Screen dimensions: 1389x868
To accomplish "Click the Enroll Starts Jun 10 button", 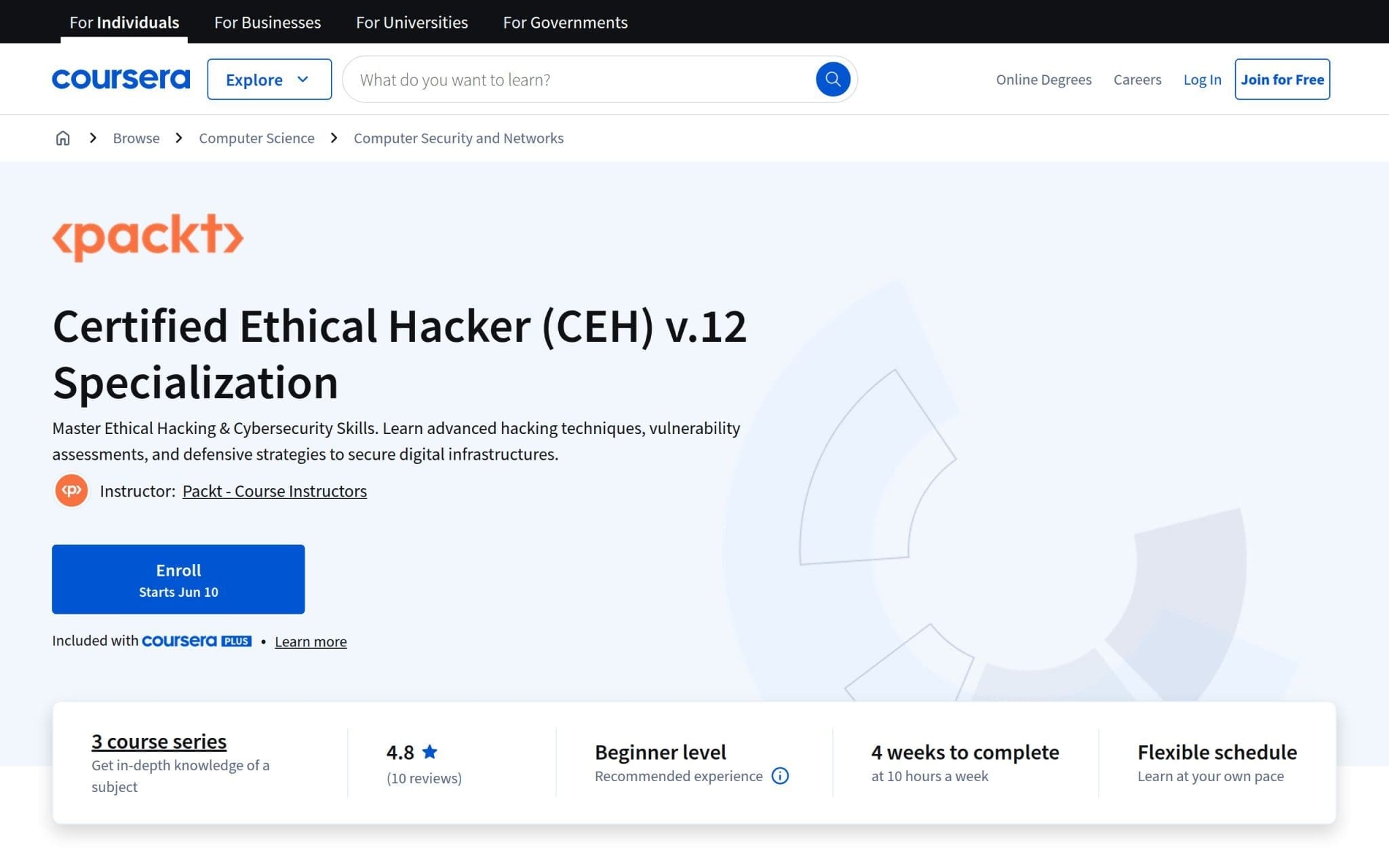I will (x=178, y=579).
